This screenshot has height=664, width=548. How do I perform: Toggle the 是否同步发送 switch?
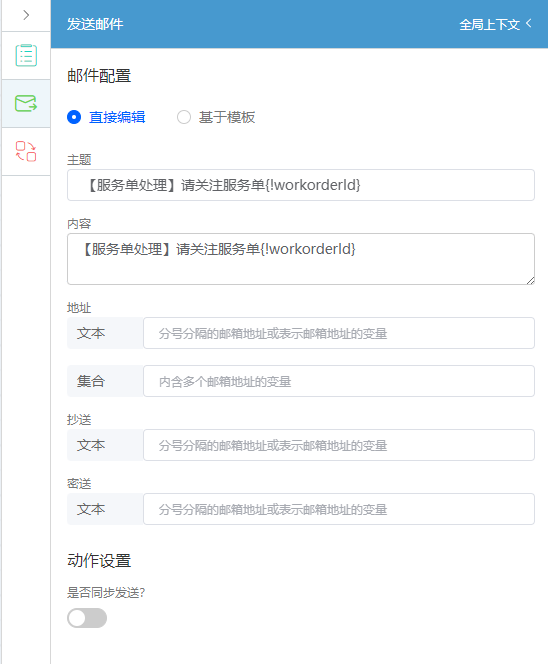pyautogui.click(x=87, y=618)
